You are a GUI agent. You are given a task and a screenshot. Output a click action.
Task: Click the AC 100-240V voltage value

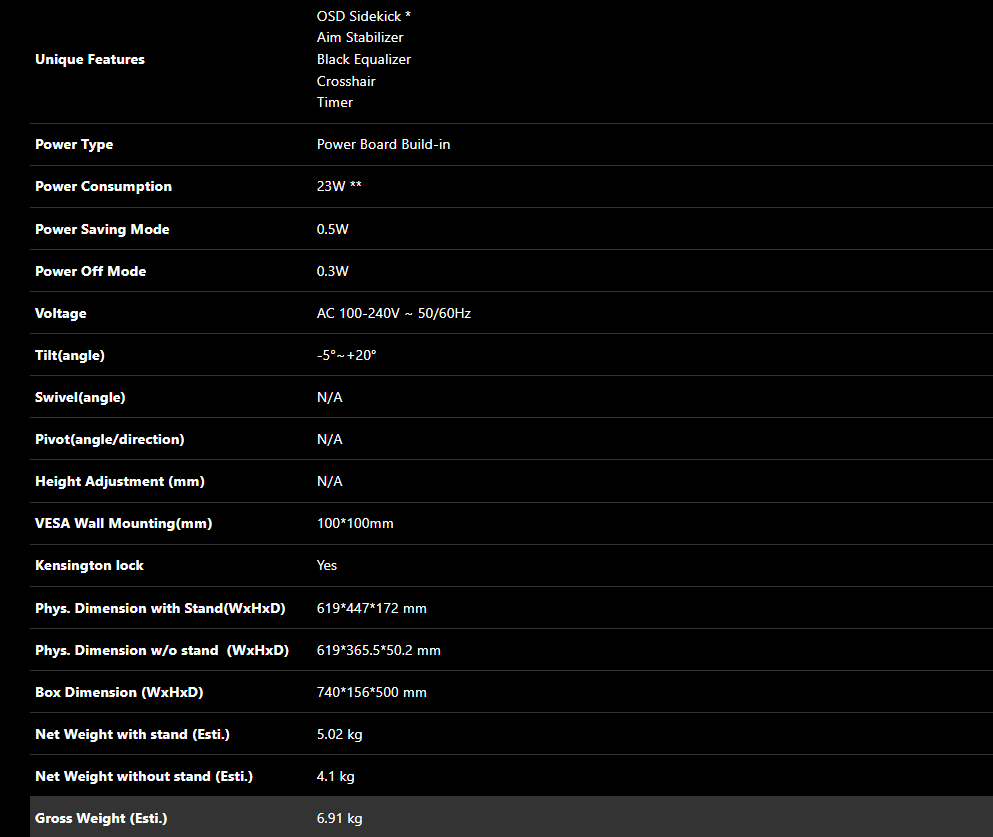(393, 314)
